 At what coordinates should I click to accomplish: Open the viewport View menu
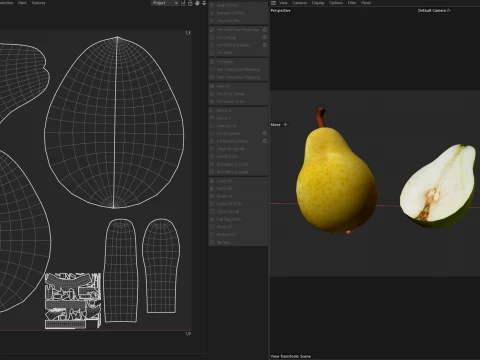(x=283, y=3)
